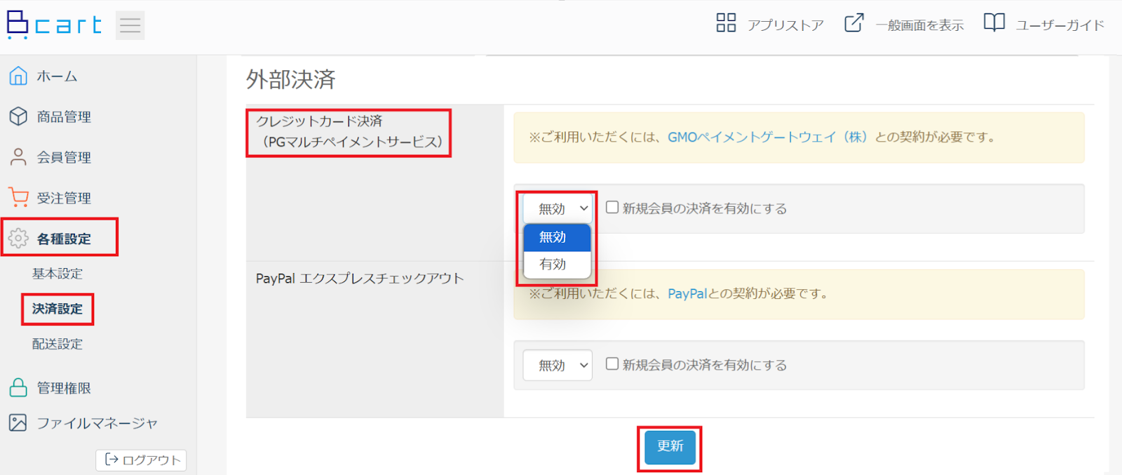Image resolution: width=1122 pixels, height=475 pixels.
Task: Collapse 各種設定 menu section
Action: point(64,240)
